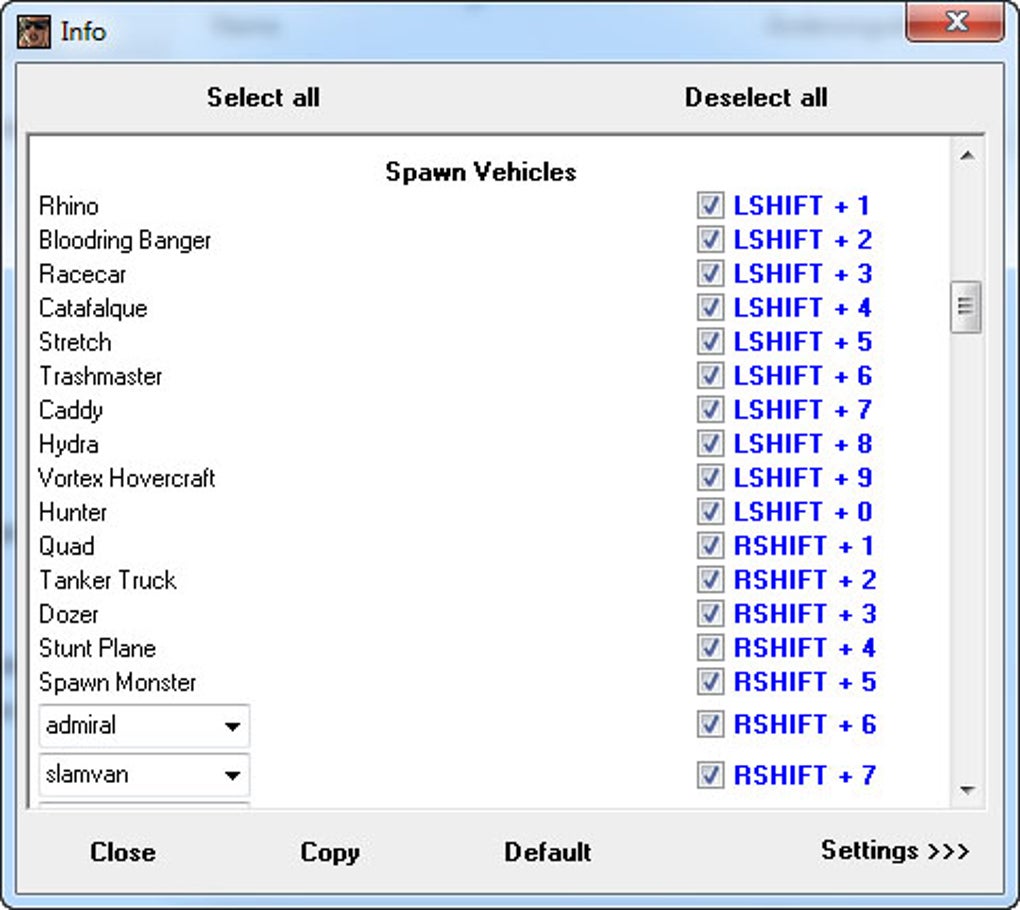Click the Tanker Truck label

tap(108, 580)
